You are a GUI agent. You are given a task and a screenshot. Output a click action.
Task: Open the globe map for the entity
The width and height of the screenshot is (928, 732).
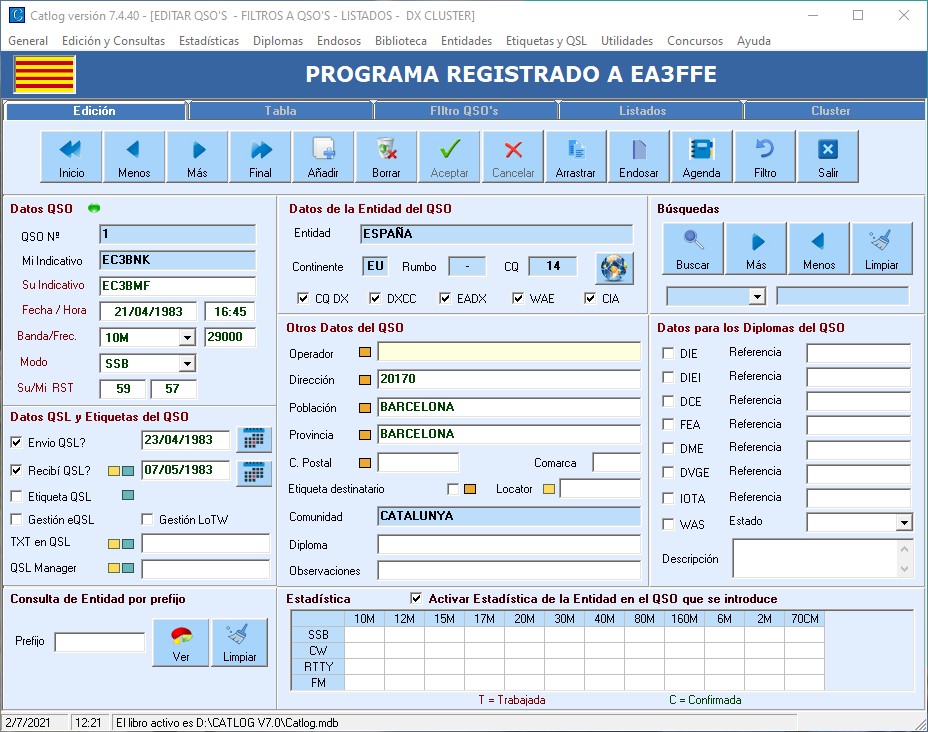(x=614, y=267)
